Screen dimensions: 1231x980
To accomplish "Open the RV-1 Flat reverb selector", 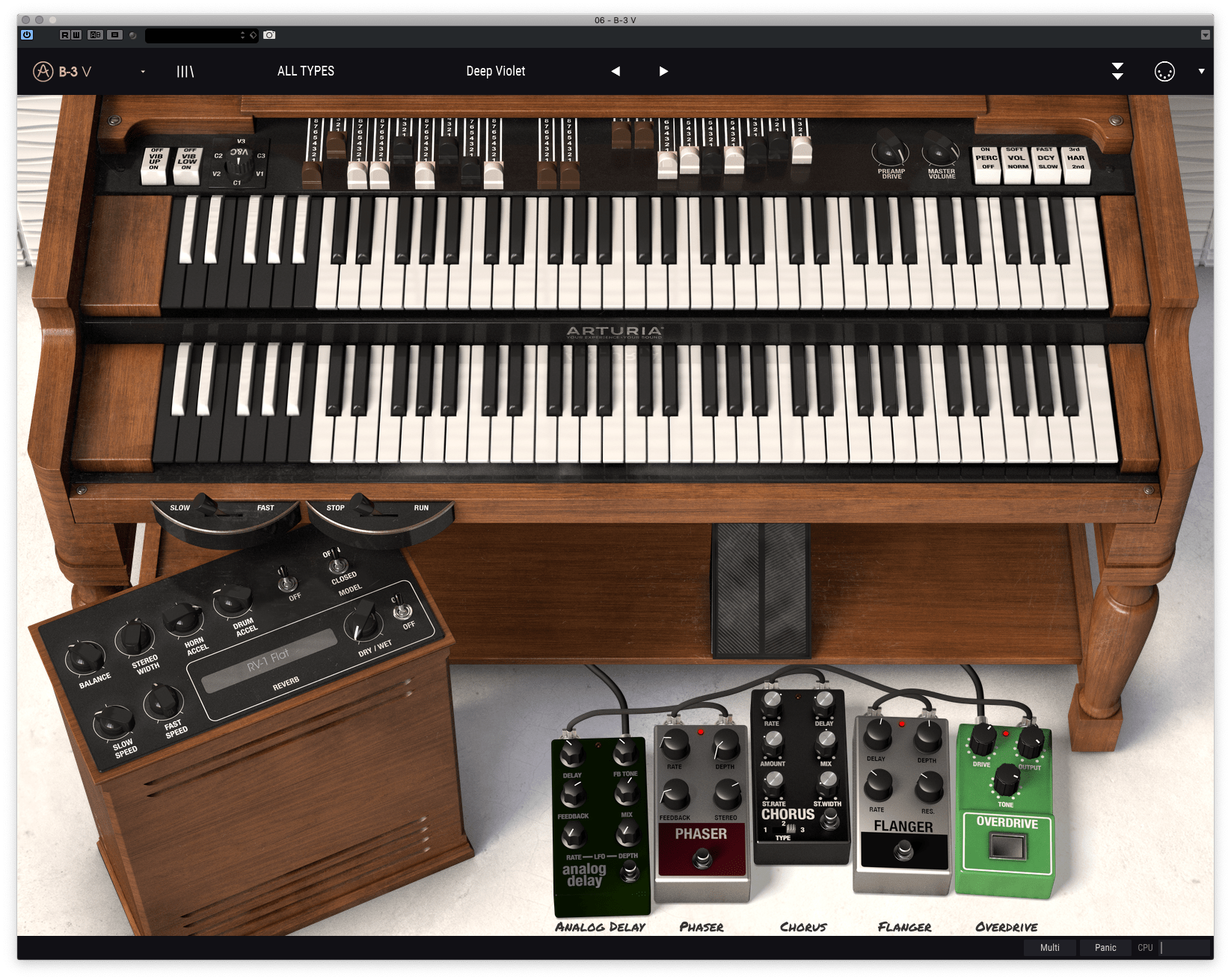I will [269, 661].
